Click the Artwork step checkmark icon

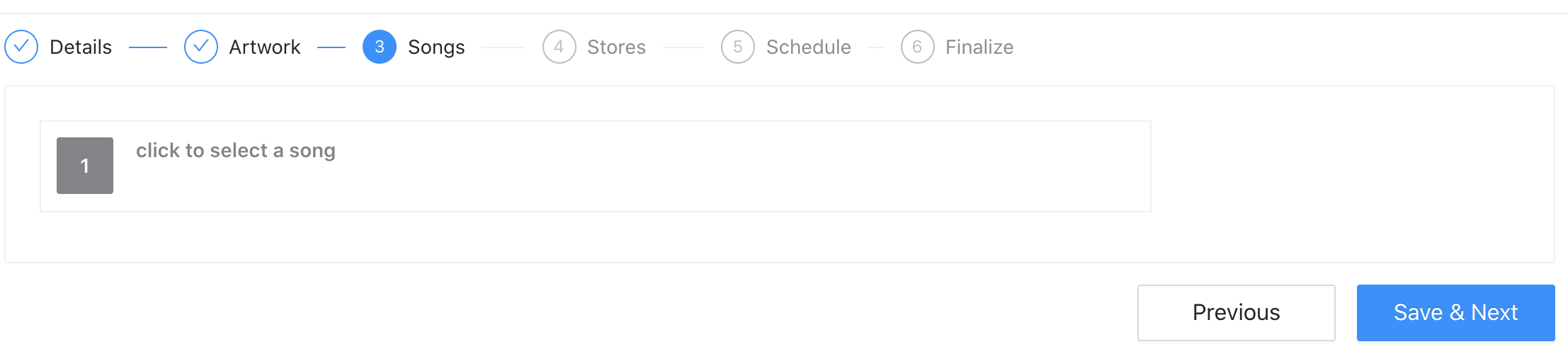click(201, 47)
